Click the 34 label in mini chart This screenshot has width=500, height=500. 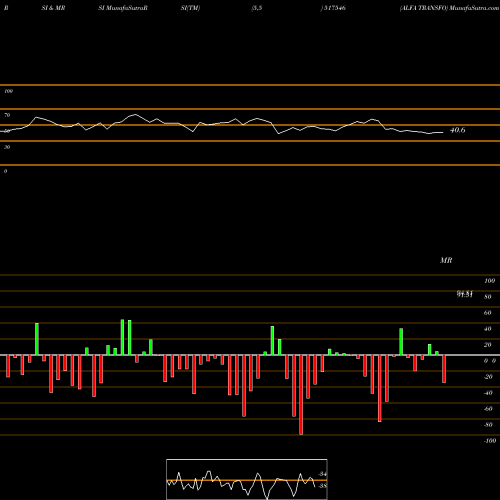click(322, 474)
